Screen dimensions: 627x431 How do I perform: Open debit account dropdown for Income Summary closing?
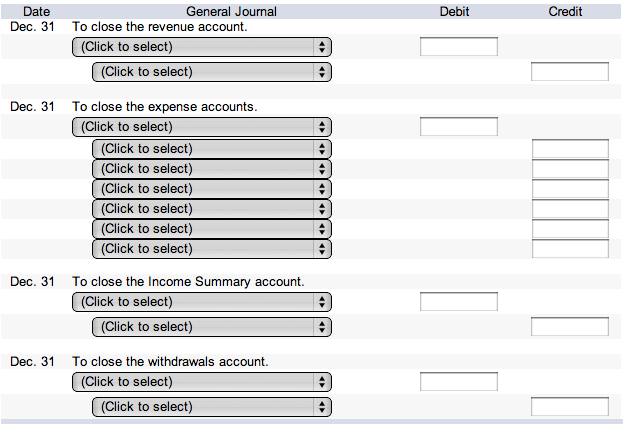click(x=201, y=302)
